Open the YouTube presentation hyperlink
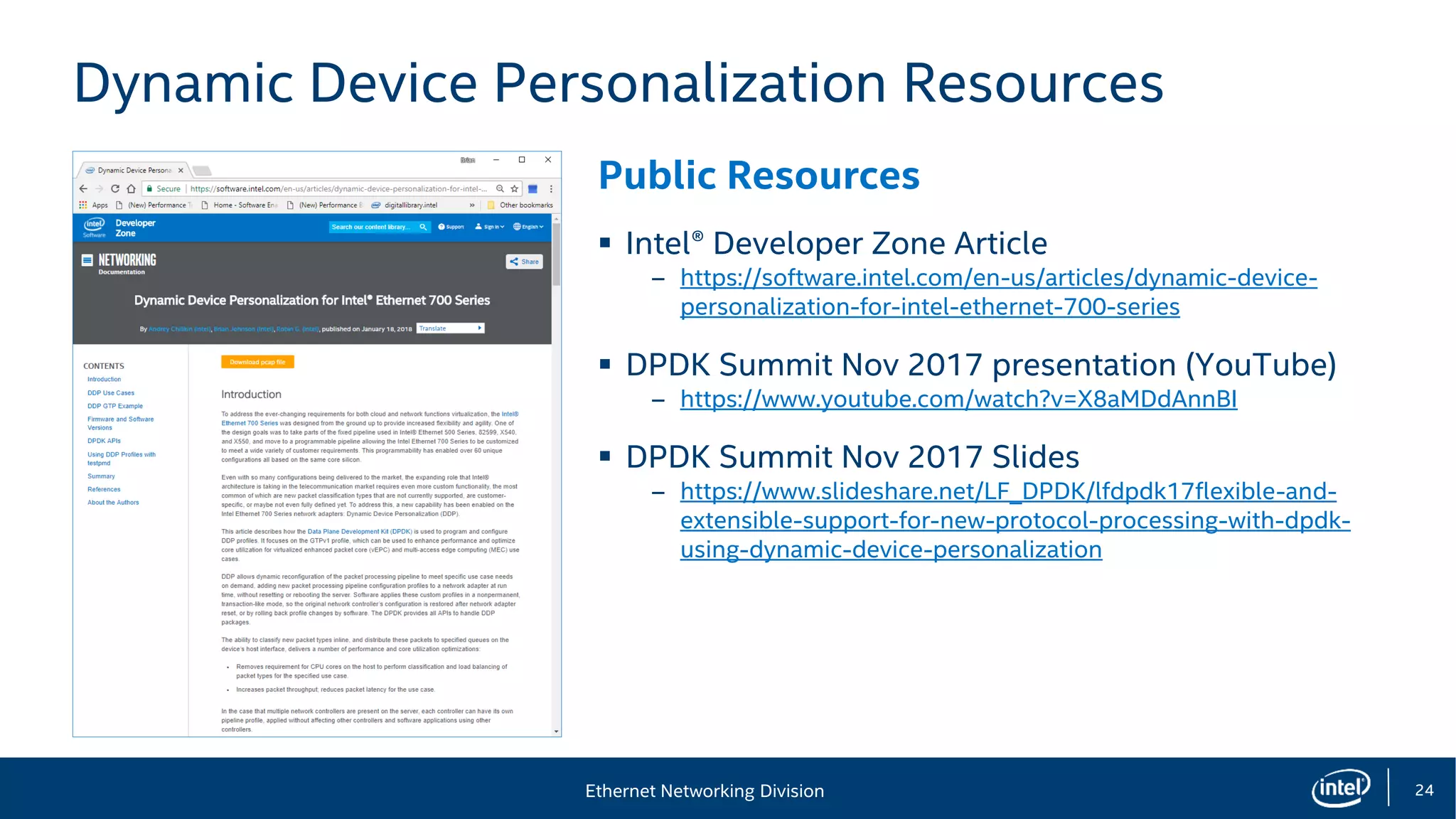The image size is (1456, 819). click(x=958, y=399)
